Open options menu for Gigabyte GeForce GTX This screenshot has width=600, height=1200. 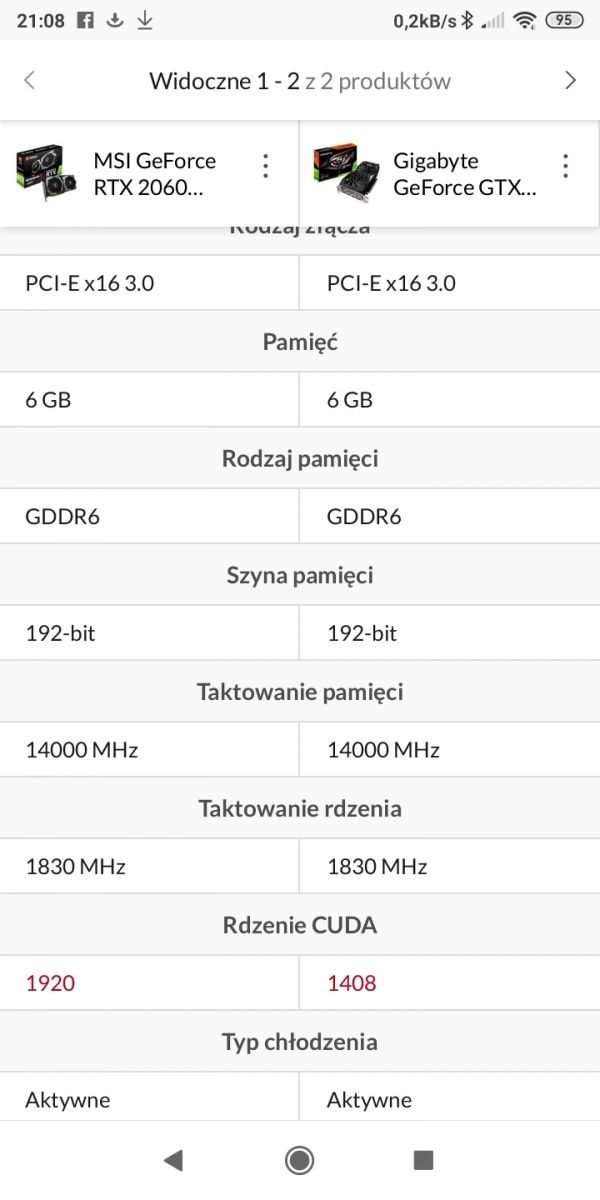pos(565,166)
